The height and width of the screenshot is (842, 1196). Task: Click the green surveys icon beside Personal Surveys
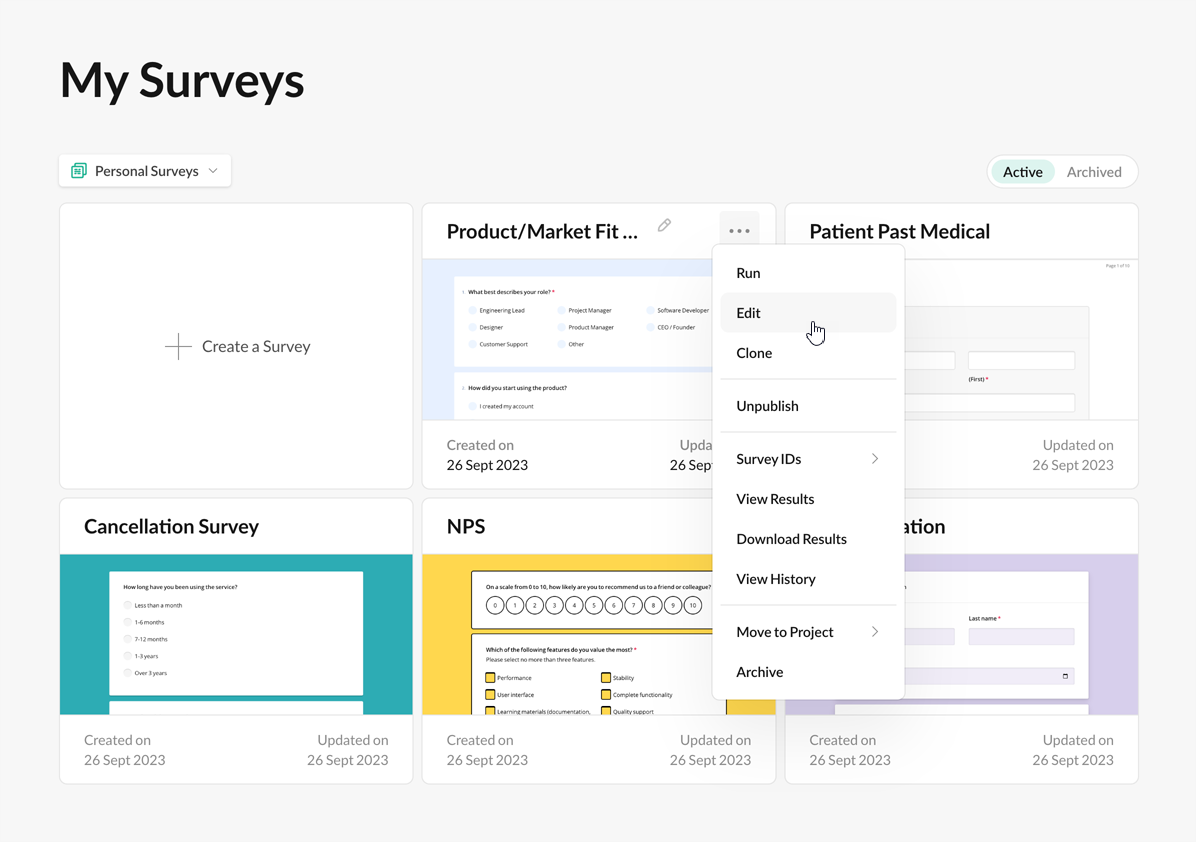79,170
